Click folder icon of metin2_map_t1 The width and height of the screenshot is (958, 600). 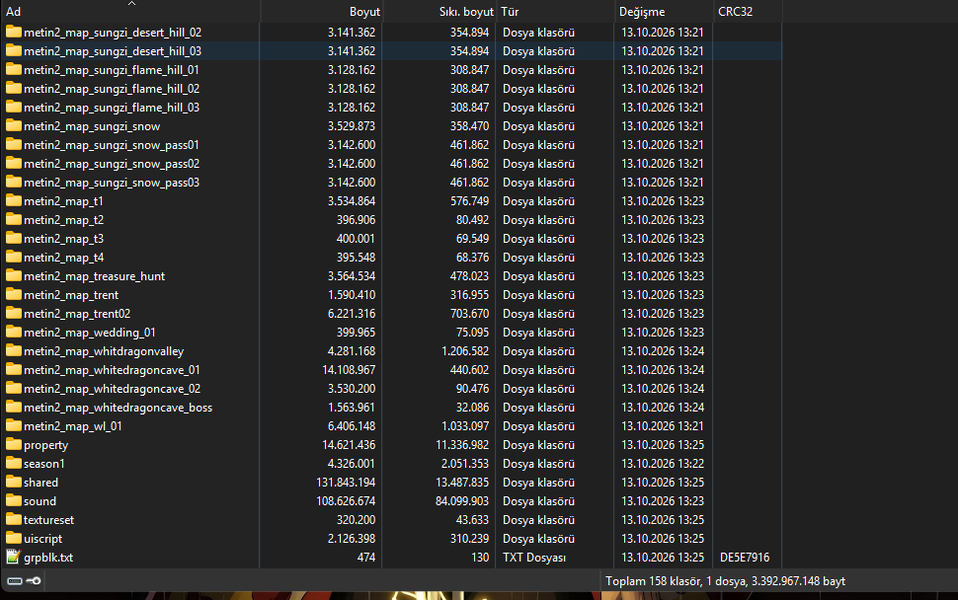(x=13, y=201)
